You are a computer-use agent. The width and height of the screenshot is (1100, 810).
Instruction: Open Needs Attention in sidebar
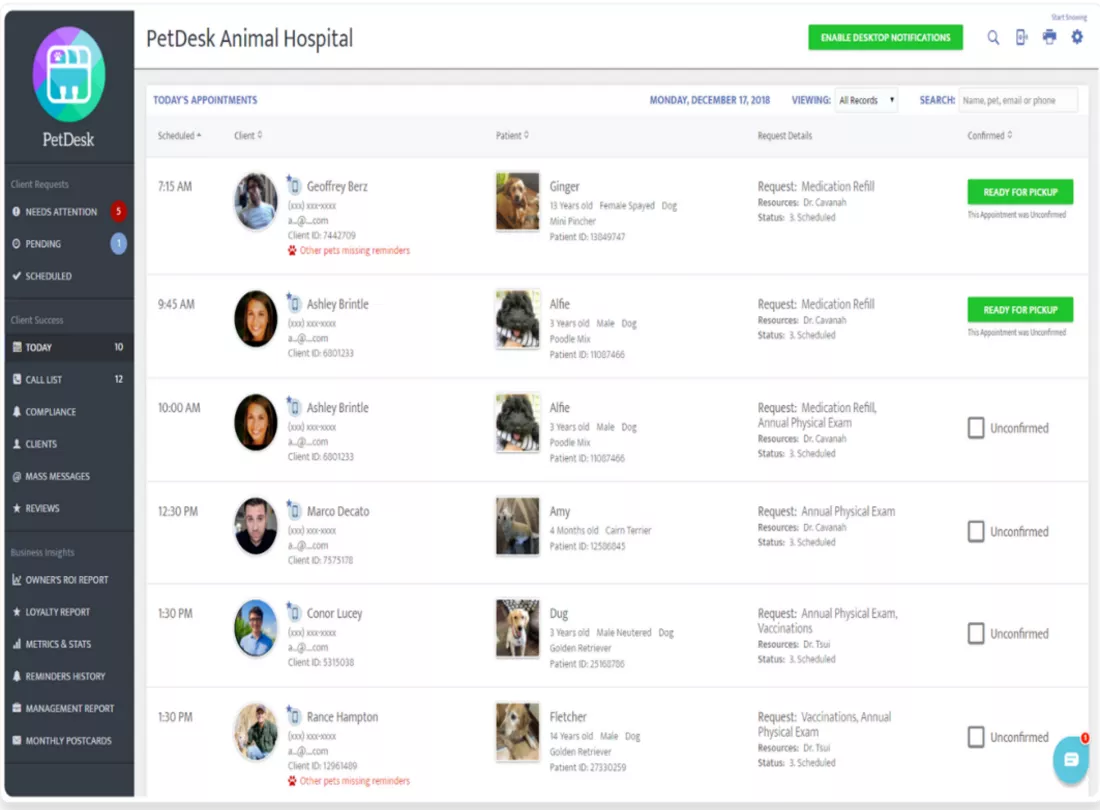pos(69,211)
